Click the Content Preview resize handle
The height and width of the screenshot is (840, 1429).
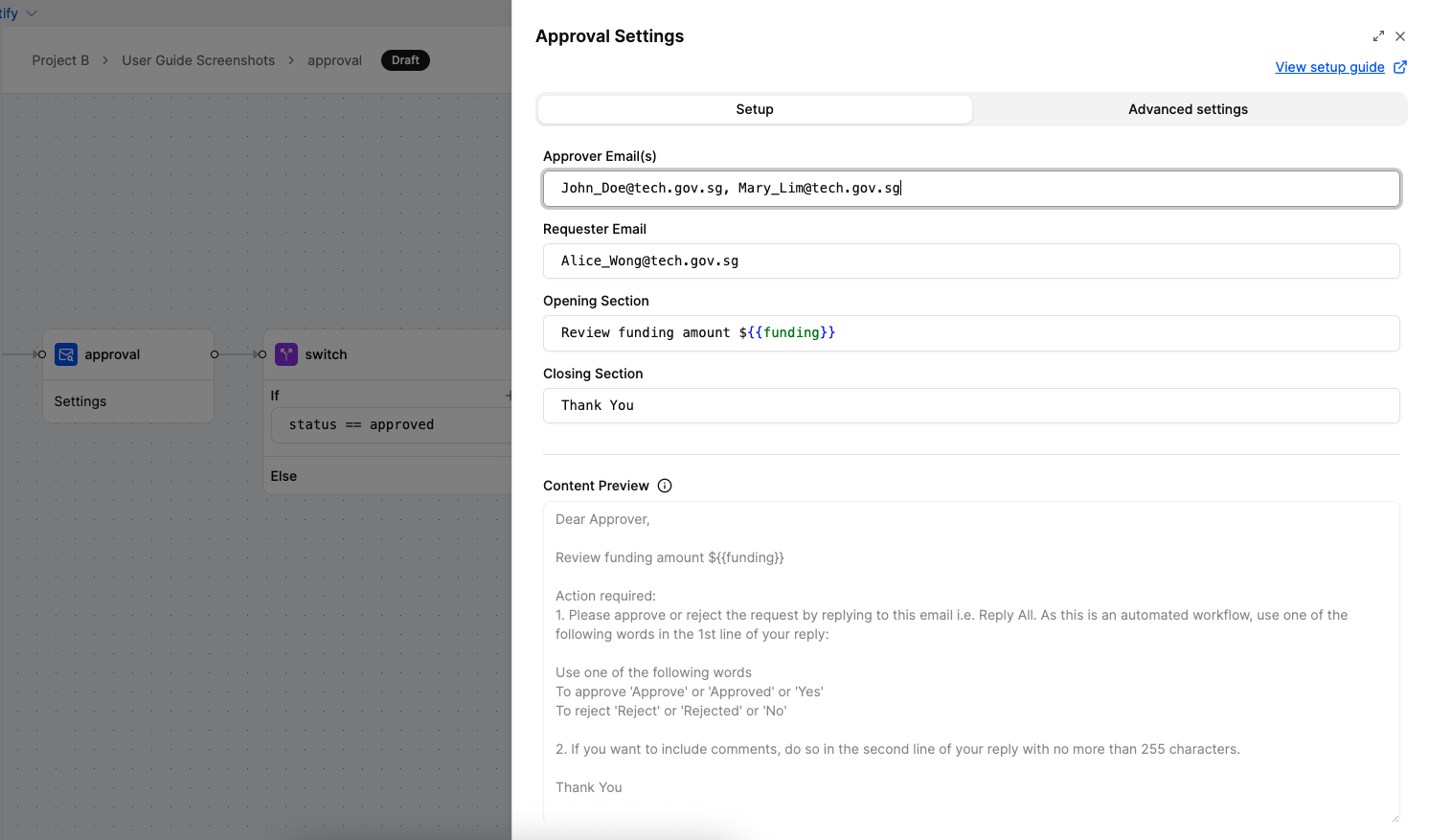[x=1395, y=817]
